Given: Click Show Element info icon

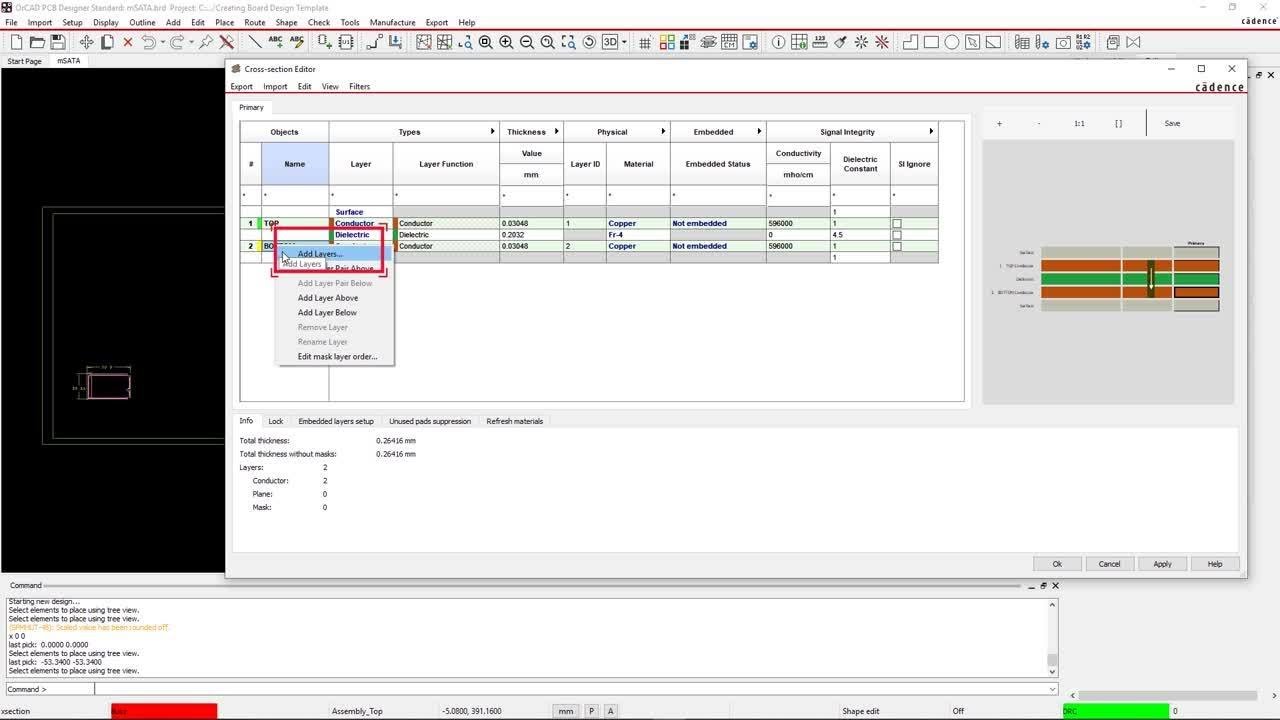Looking at the screenshot, I should [778, 42].
